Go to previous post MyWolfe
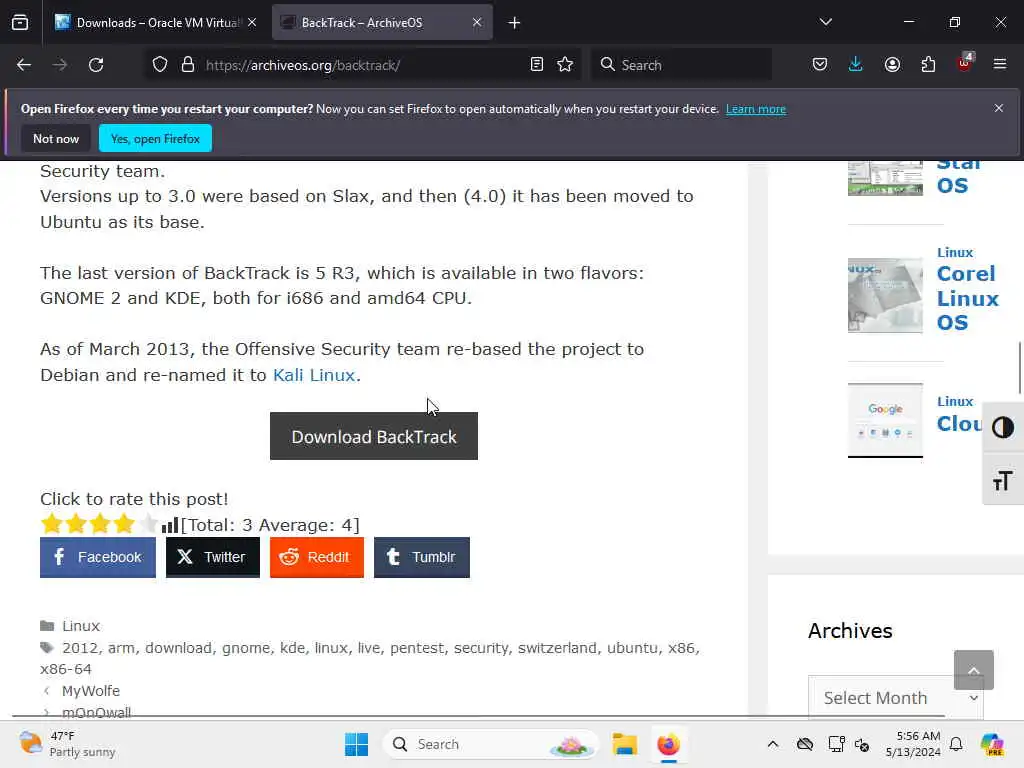 91,691
